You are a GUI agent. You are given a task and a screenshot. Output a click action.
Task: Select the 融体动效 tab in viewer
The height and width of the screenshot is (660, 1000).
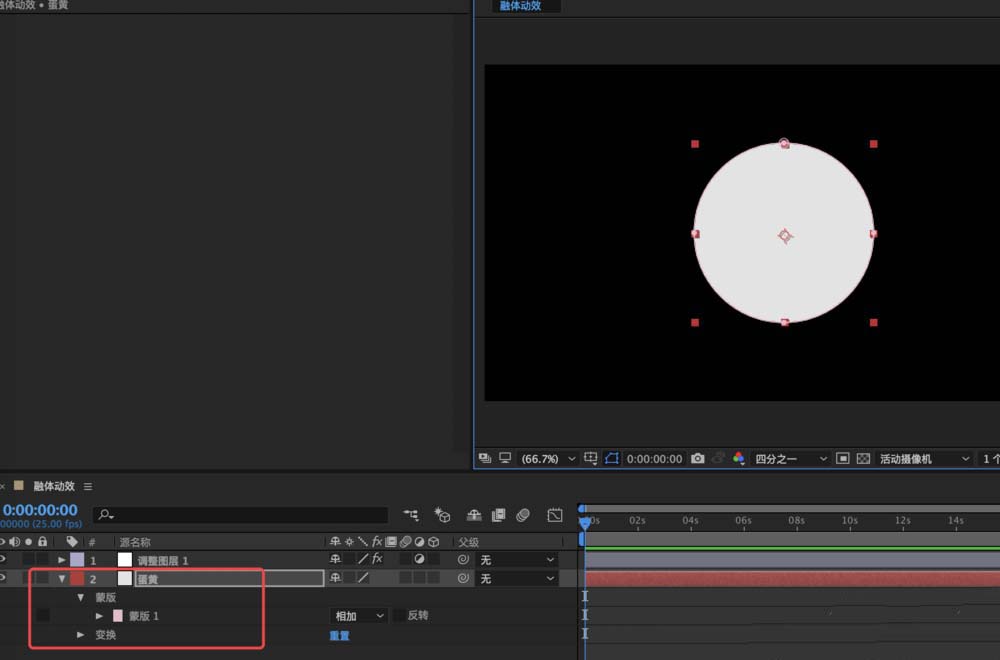coord(520,6)
